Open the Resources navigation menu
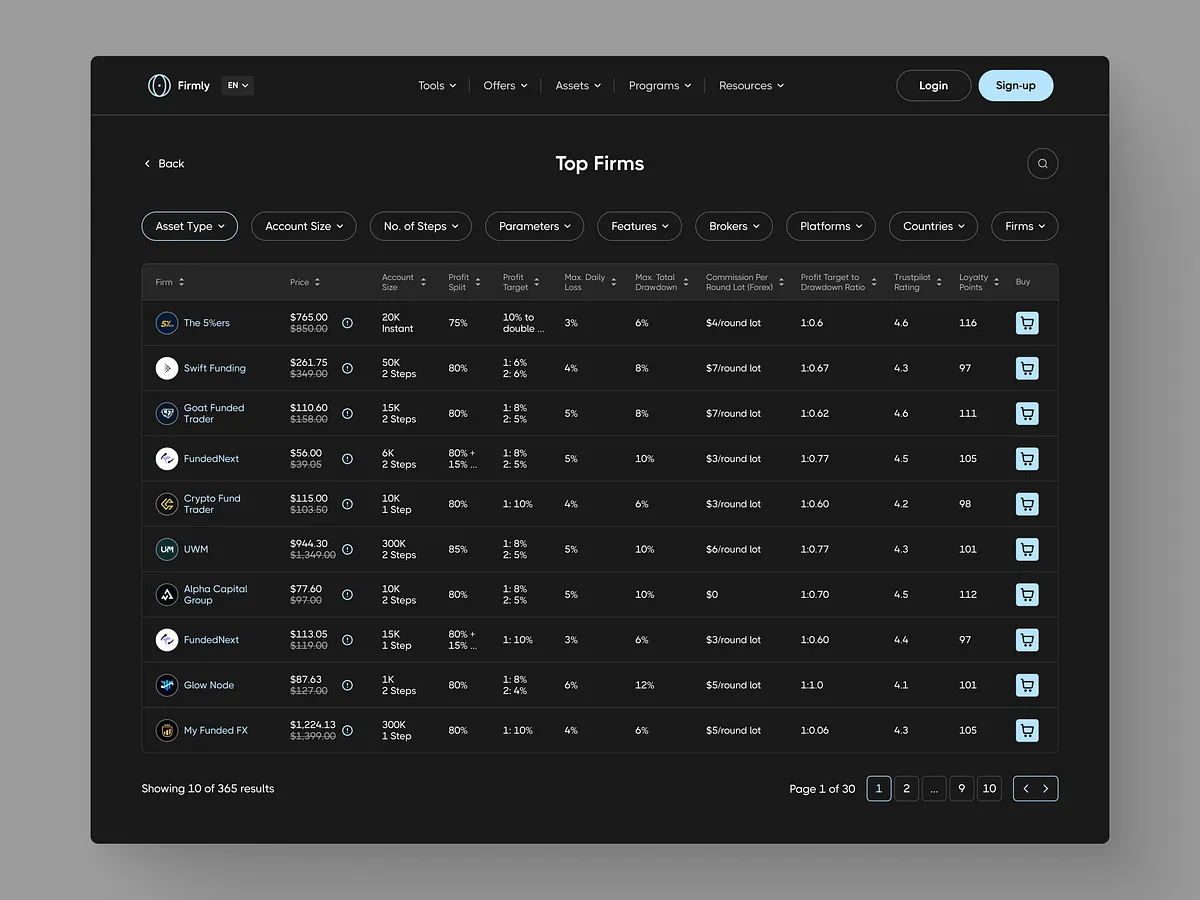The width and height of the screenshot is (1200, 900). (751, 85)
